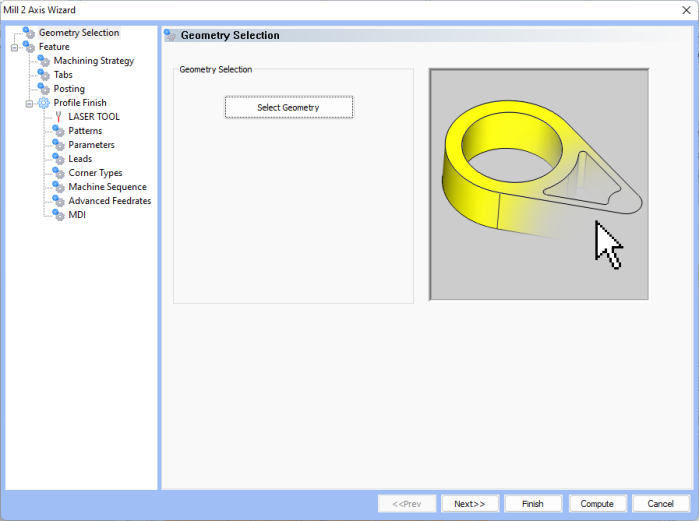Collapse the Feature tree node
The image size is (699, 521).
point(14,47)
